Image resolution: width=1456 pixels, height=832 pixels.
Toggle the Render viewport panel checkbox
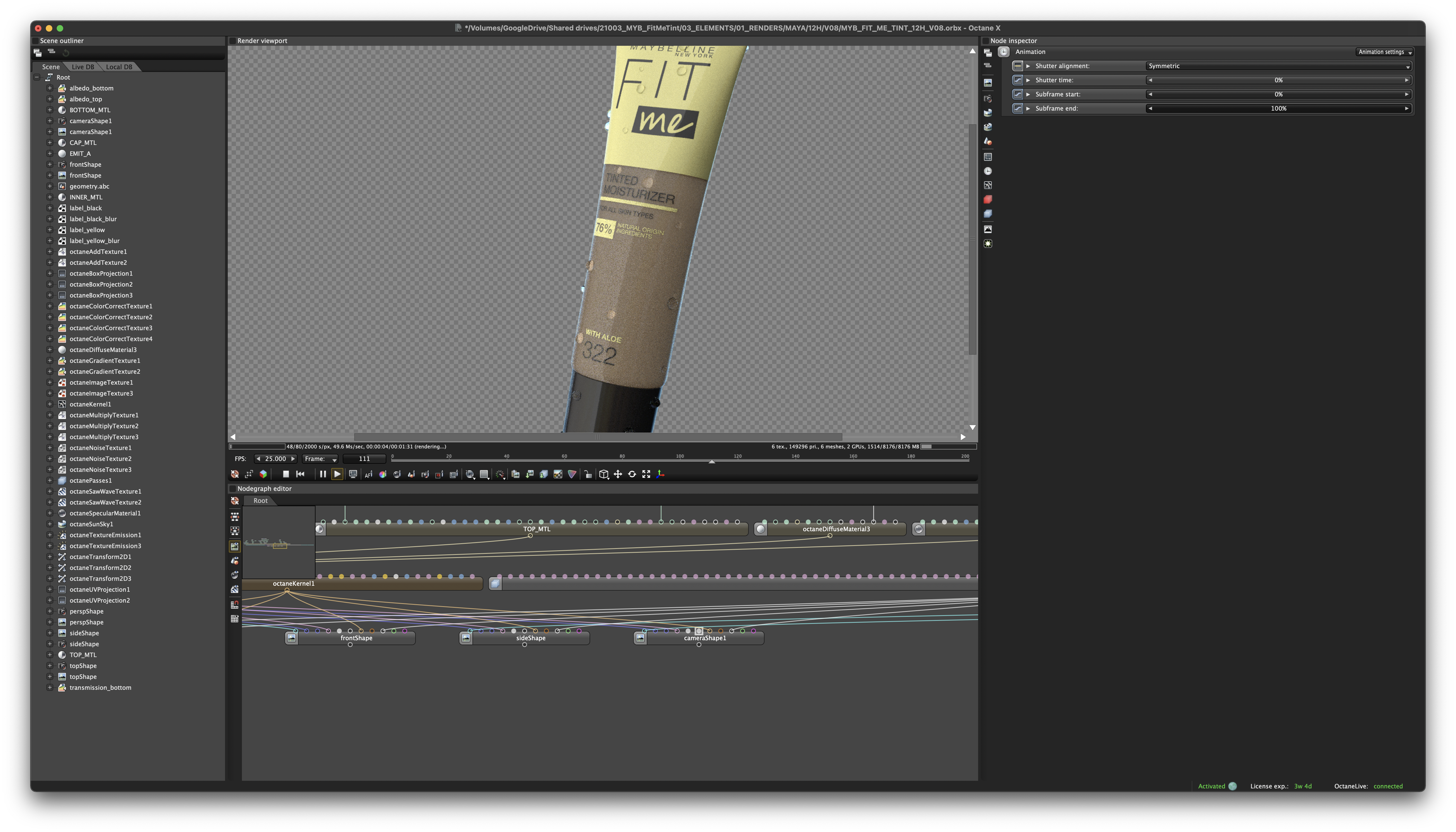pos(233,41)
